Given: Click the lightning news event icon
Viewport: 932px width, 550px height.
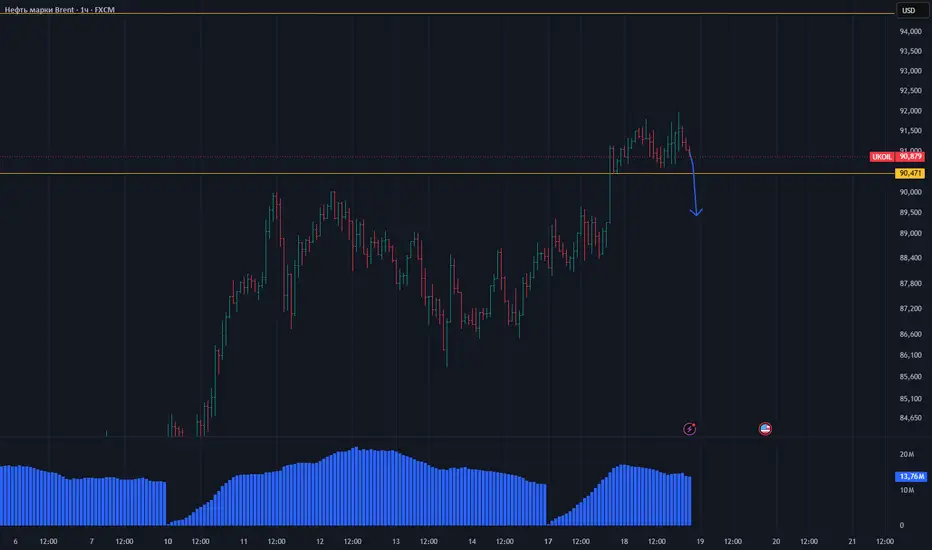Looking at the screenshot, I should point(689,429).
